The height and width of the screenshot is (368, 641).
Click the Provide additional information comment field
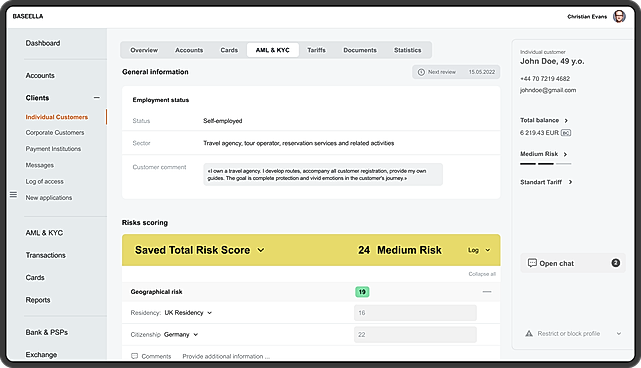point(226,356)
